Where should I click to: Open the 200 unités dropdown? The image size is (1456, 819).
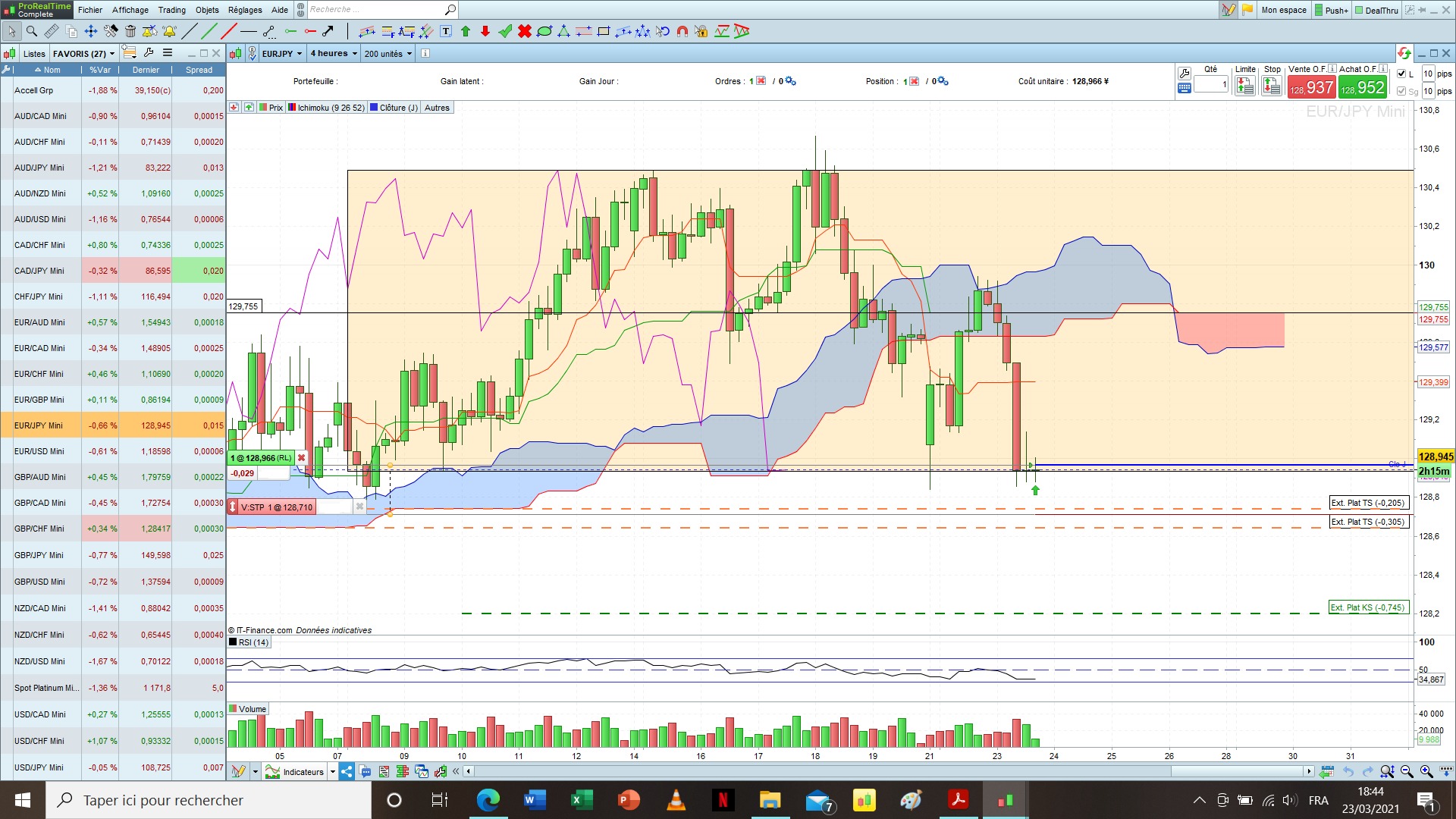pyautogui.click(x=388, y=54)
